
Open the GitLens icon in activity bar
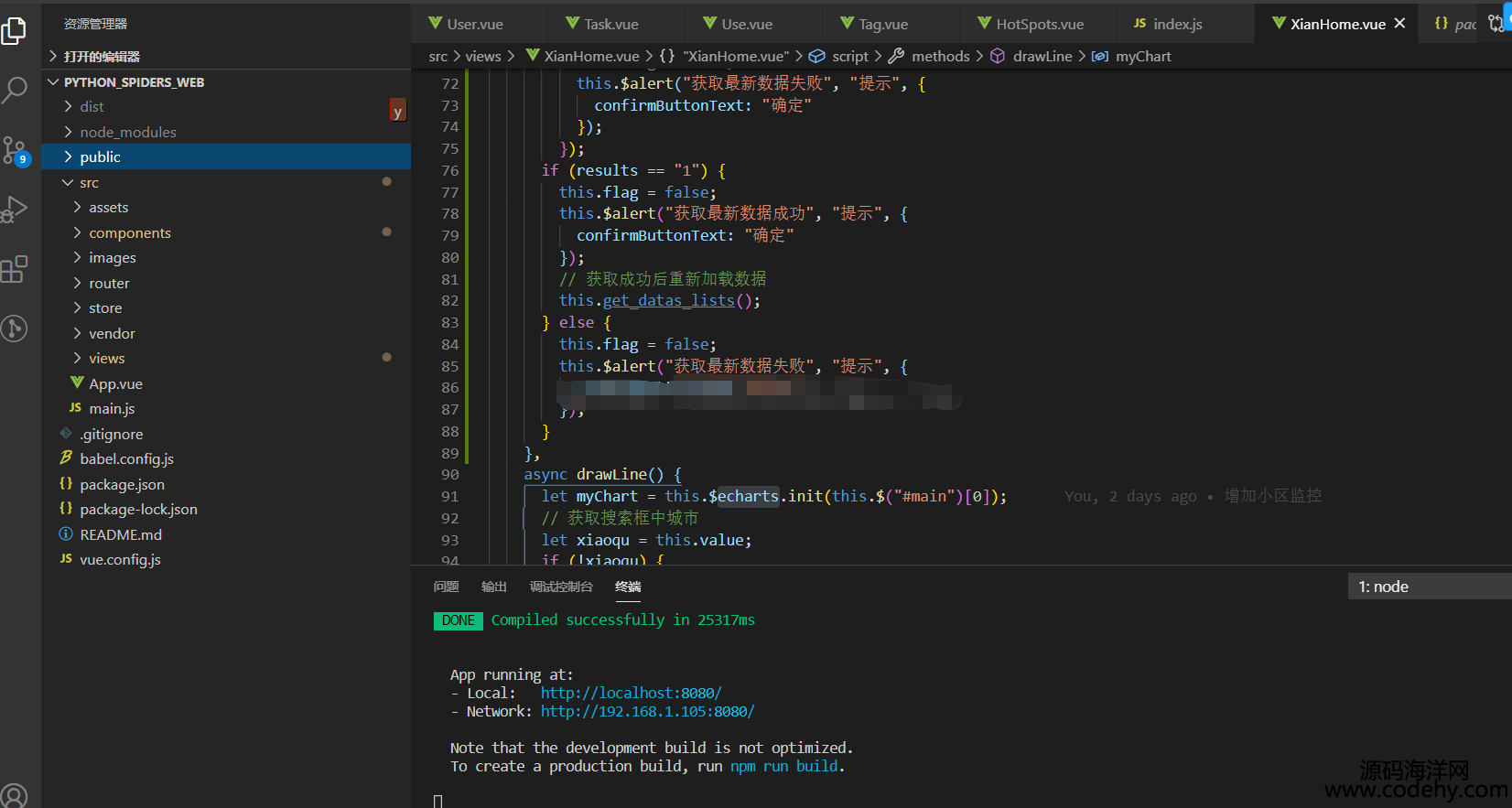coord(15,329)
